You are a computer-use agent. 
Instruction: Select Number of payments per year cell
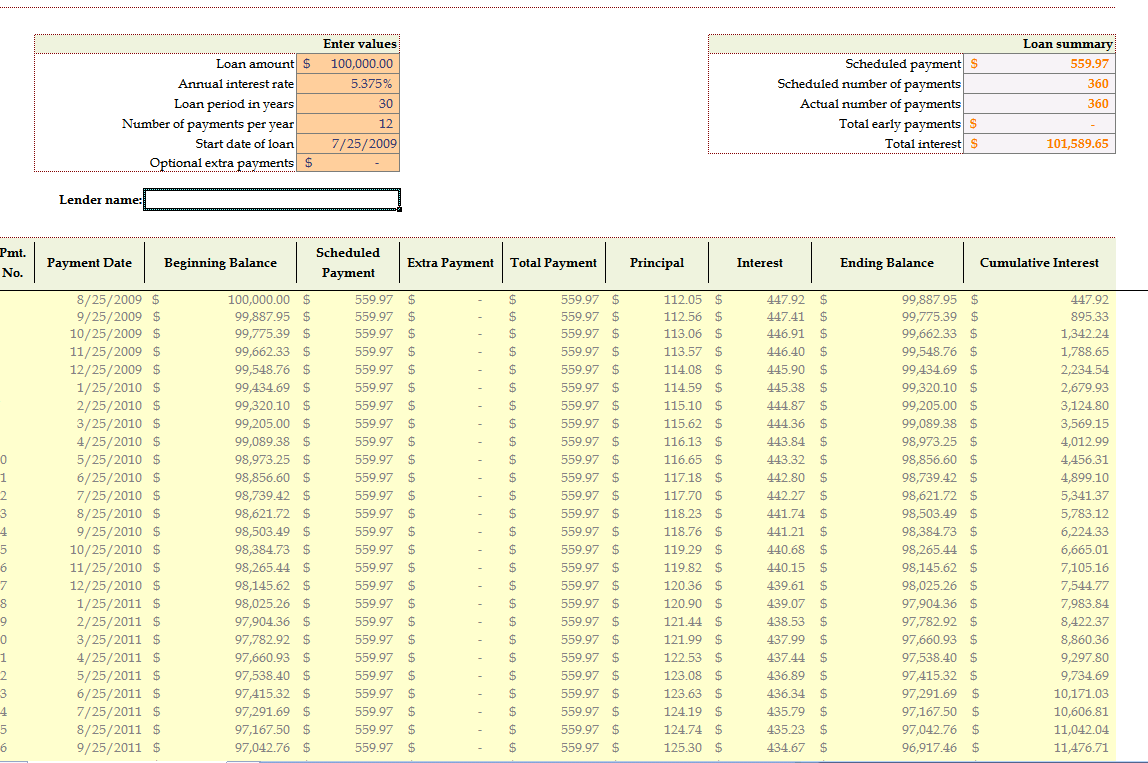(x=348, y=123)
